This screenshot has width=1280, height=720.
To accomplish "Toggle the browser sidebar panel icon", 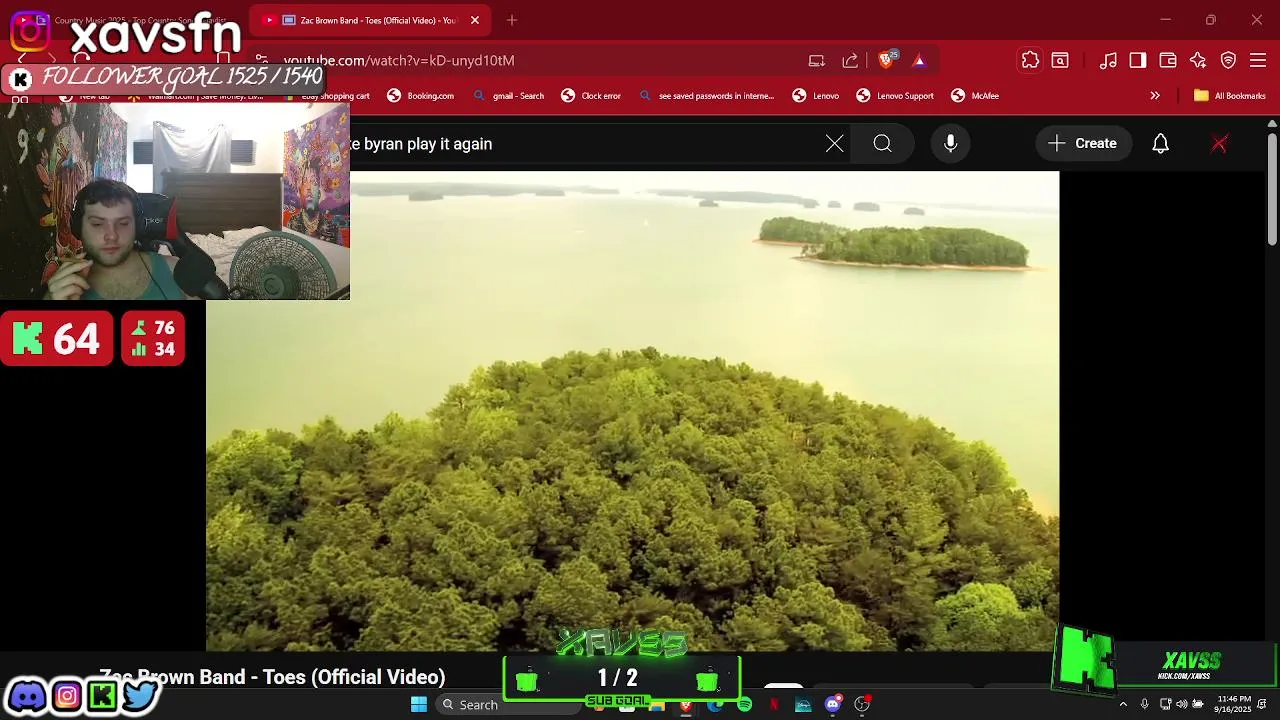I will (x=1138, y=60).
